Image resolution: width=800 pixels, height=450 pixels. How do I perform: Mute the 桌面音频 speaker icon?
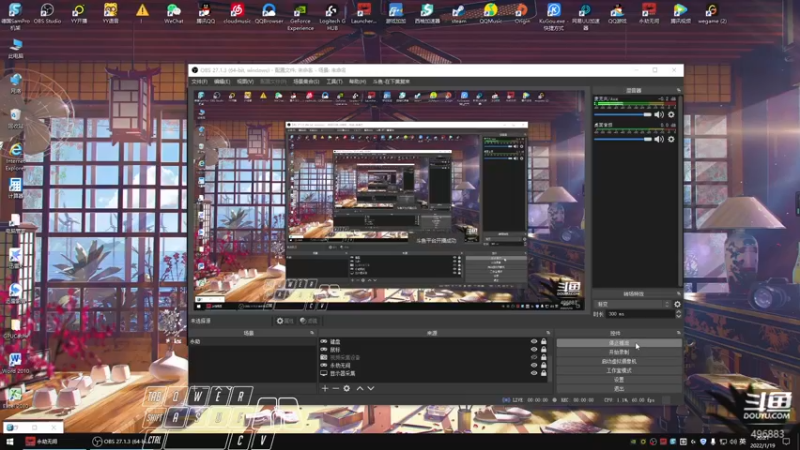pos(659,139)
